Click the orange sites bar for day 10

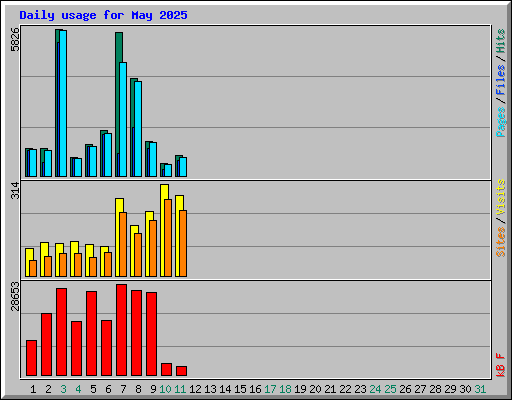click(168, 238)
